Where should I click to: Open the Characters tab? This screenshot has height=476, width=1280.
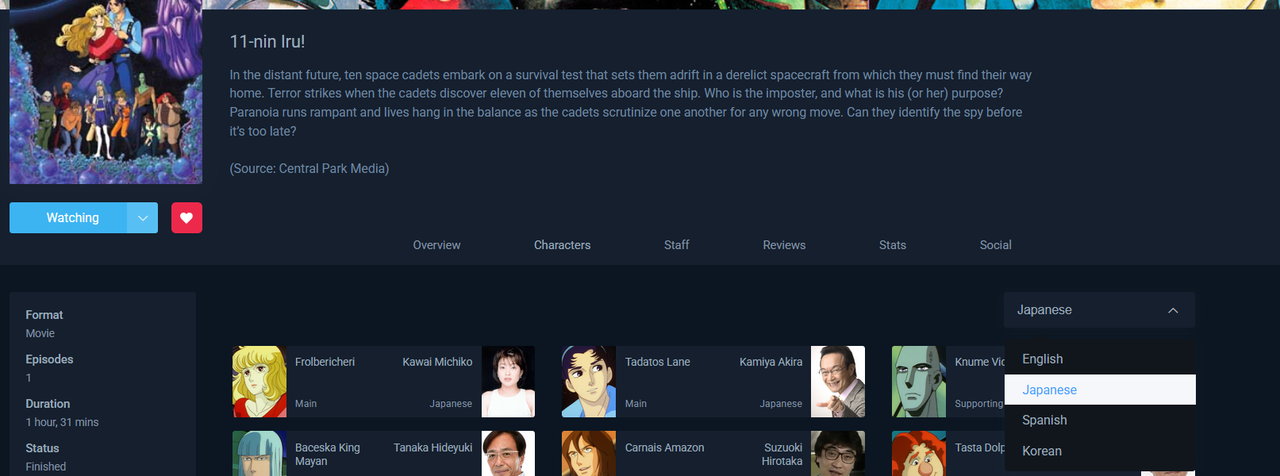(562, 245)
